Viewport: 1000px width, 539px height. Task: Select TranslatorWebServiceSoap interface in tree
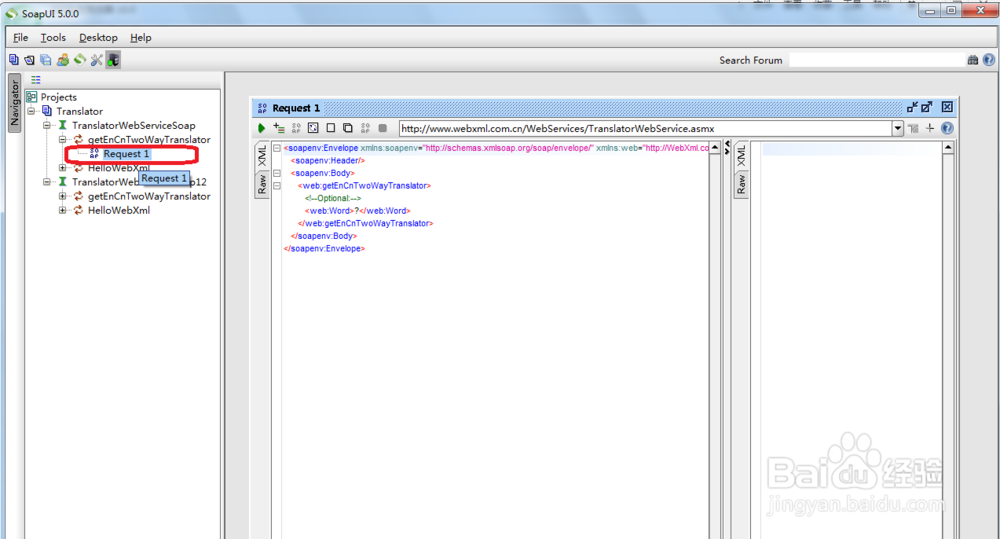click(133, 126)
